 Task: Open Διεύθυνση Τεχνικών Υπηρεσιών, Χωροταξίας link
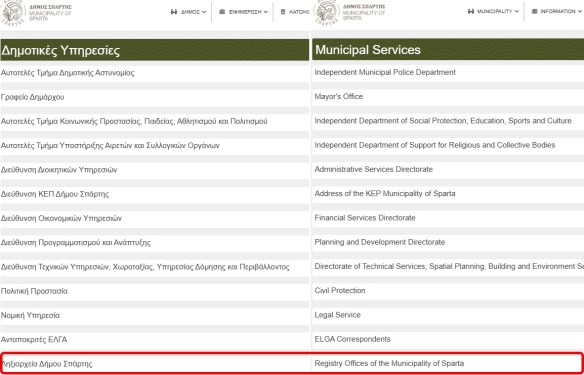point(145,267)
